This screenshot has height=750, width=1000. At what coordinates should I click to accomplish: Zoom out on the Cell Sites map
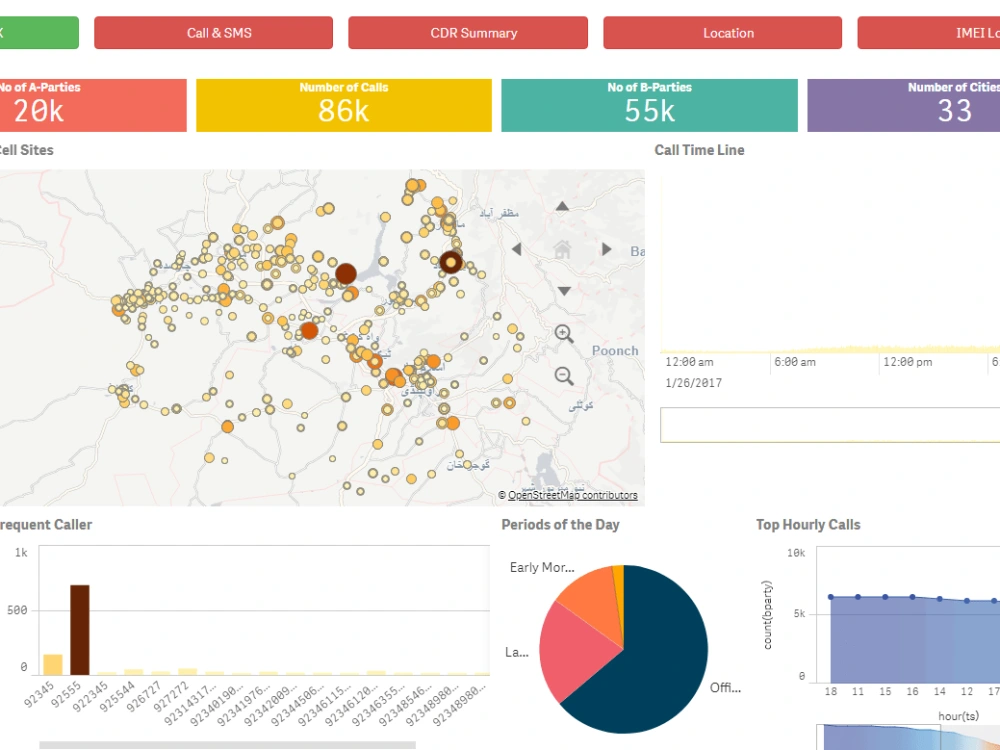[564, 376]
